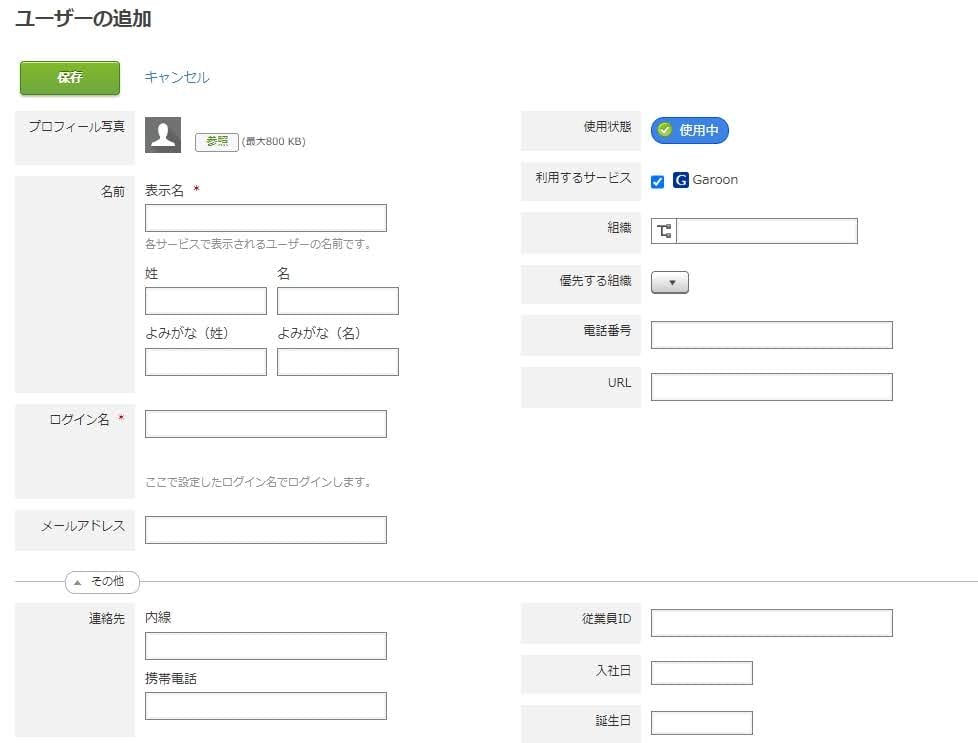Click 参照 to browse for a photo
This screenshot has height=743, width=978.
[x=217, y=141]
